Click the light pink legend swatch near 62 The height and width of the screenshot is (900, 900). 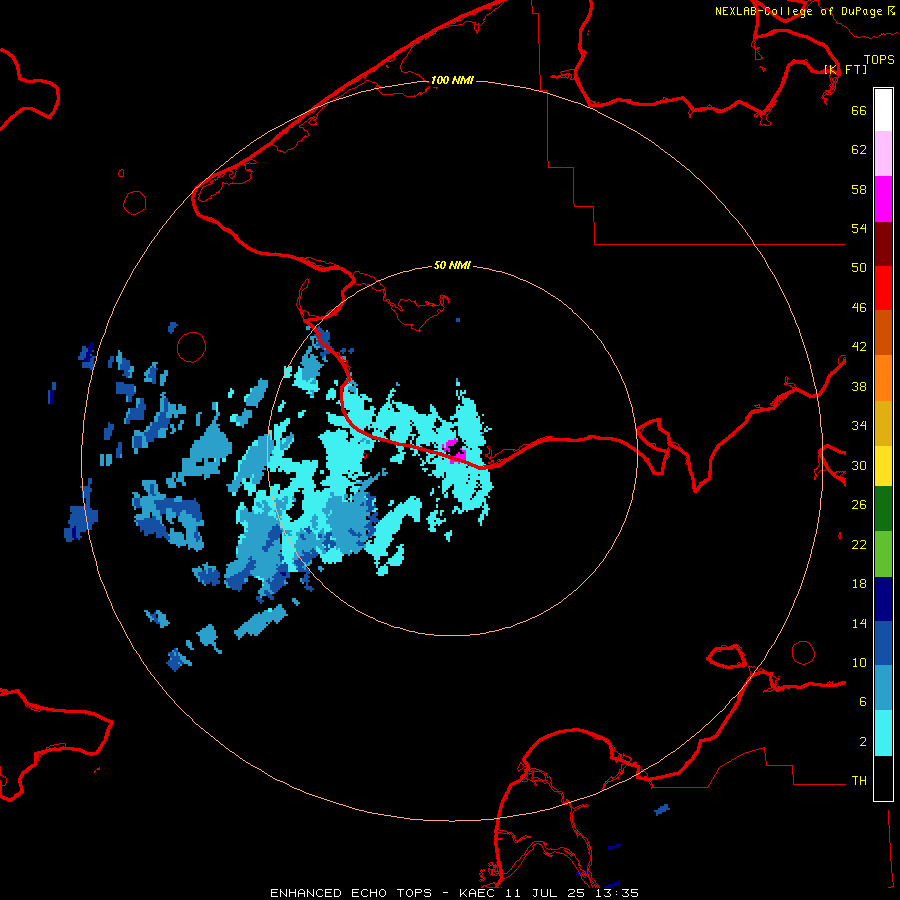[x=883, y=153]
